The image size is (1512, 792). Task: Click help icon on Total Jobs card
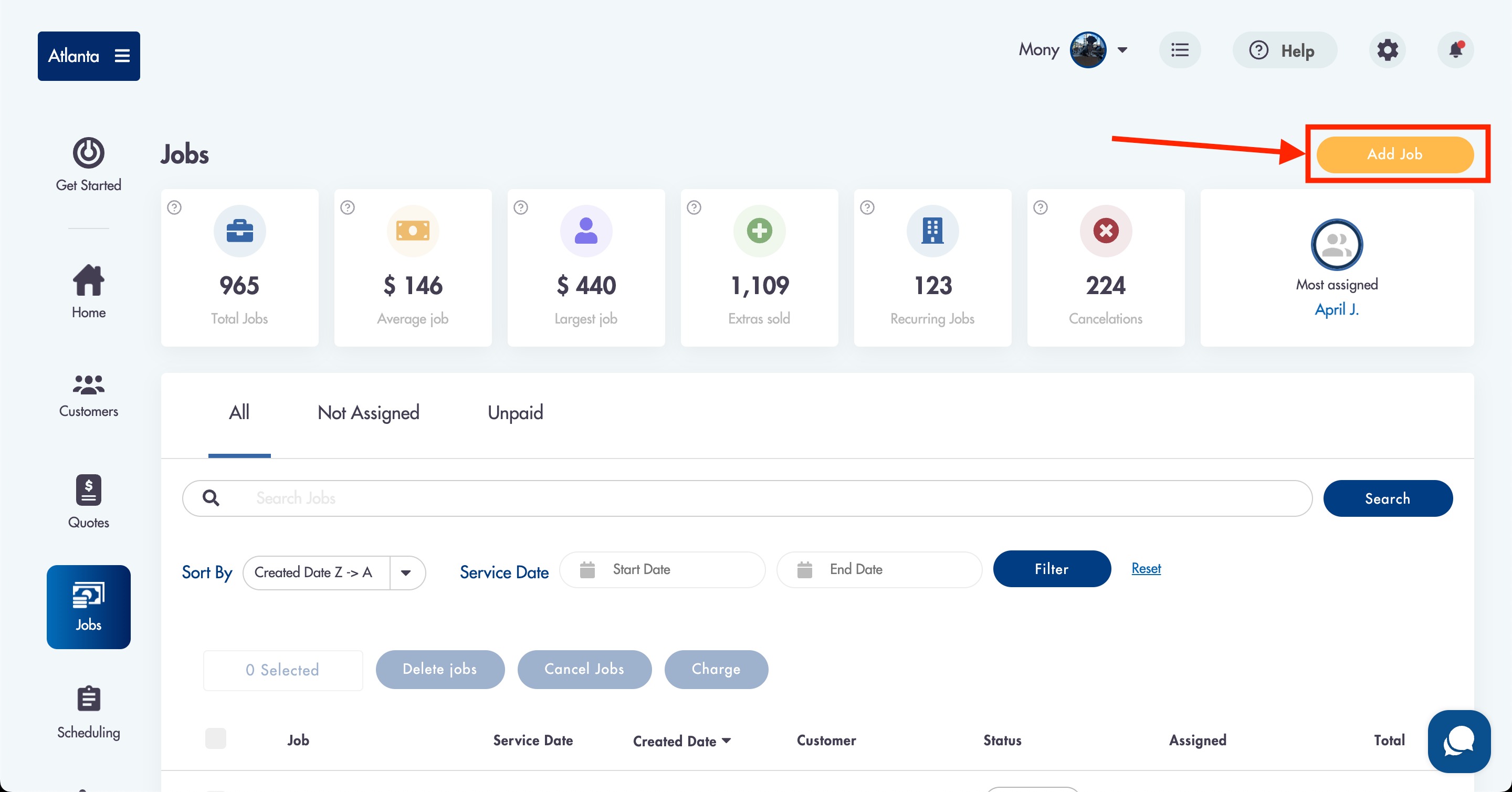tap(174, 207)
